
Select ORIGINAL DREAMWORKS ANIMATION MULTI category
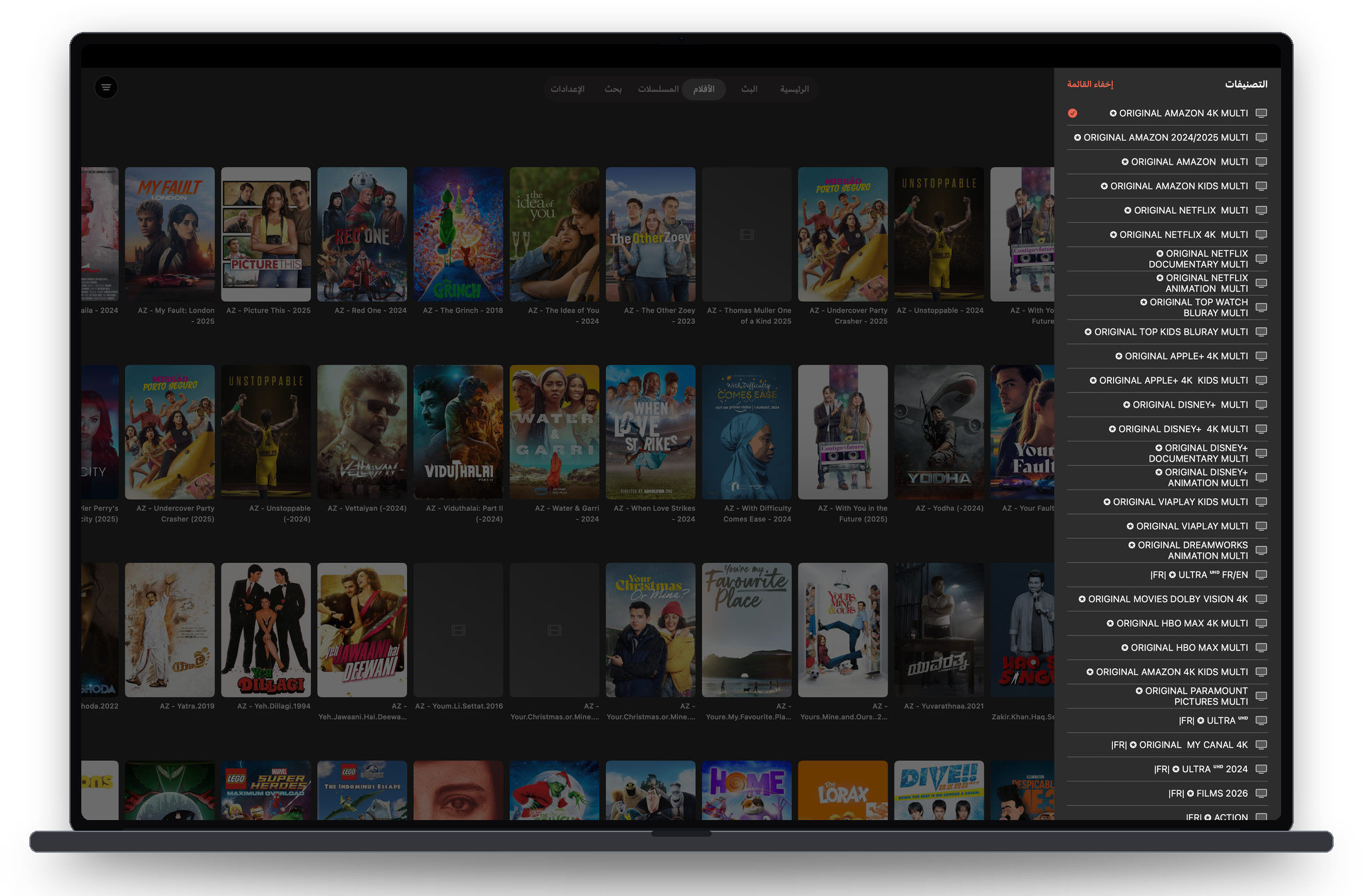[1167, 550]
